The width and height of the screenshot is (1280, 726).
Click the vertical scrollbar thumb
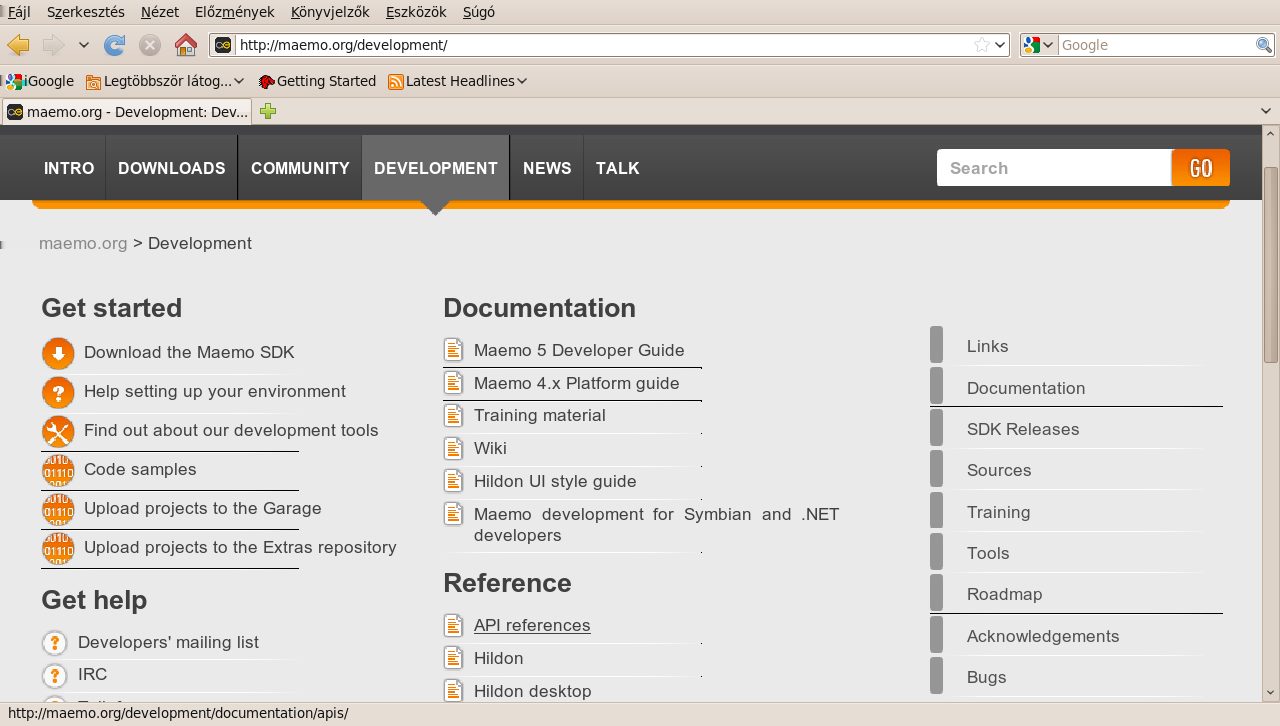coord(1271,265)
